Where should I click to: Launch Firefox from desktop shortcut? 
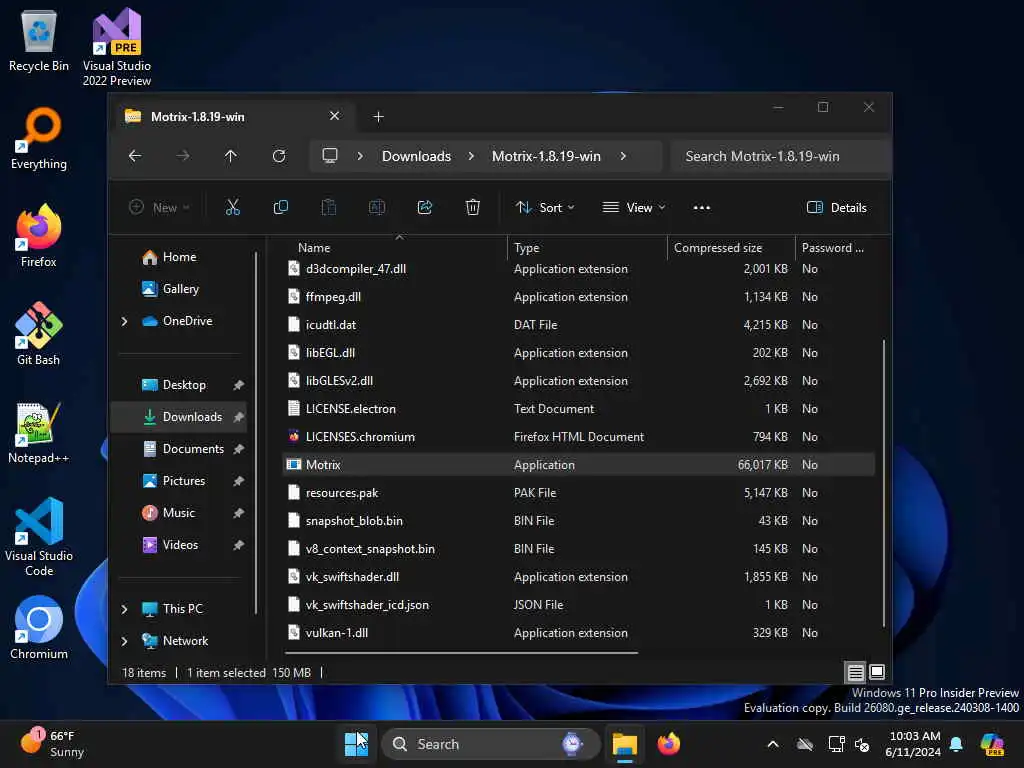pyautogui.click(x=39, y=236)
